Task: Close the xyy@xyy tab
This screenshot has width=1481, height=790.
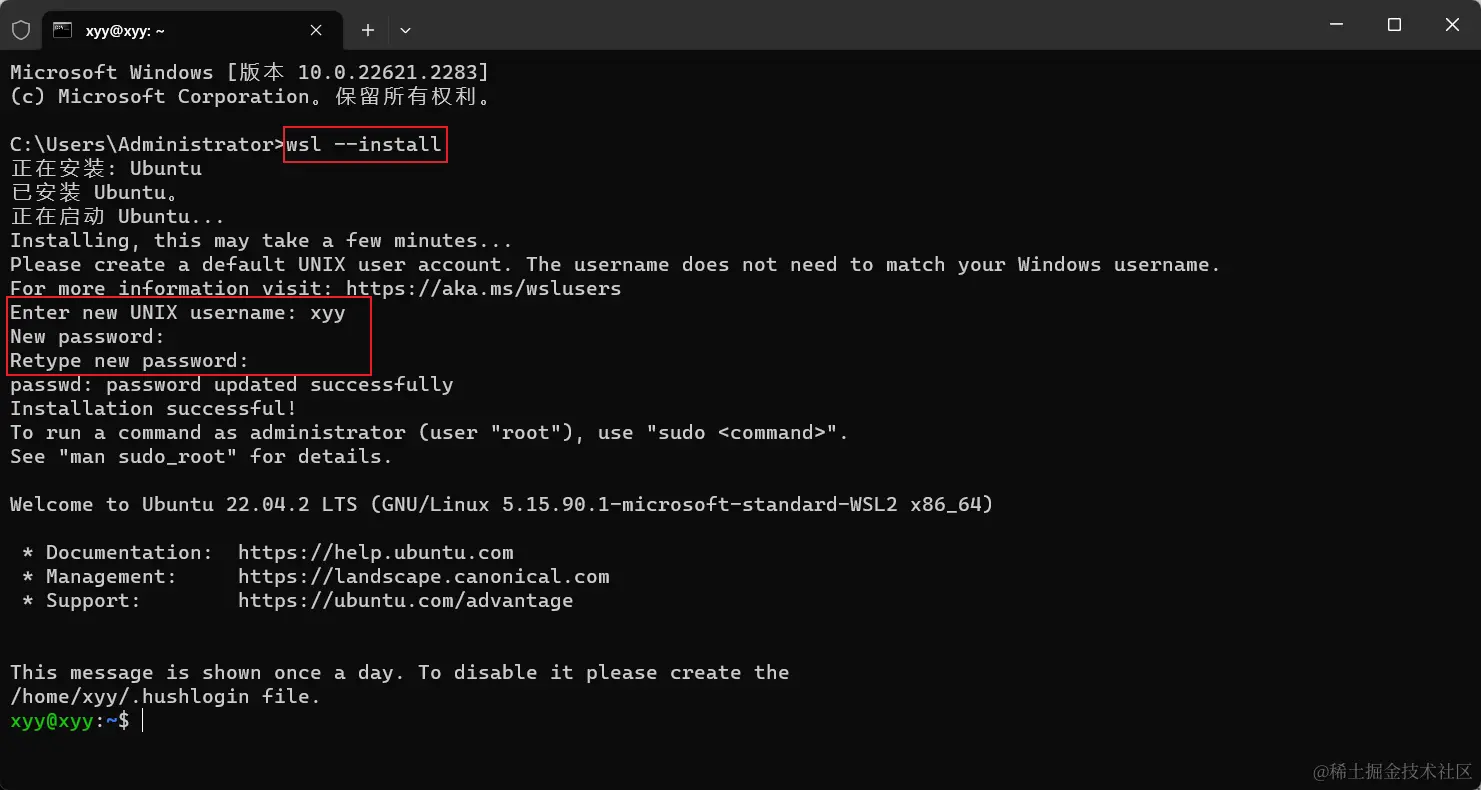Action: (x=316, y=30)
